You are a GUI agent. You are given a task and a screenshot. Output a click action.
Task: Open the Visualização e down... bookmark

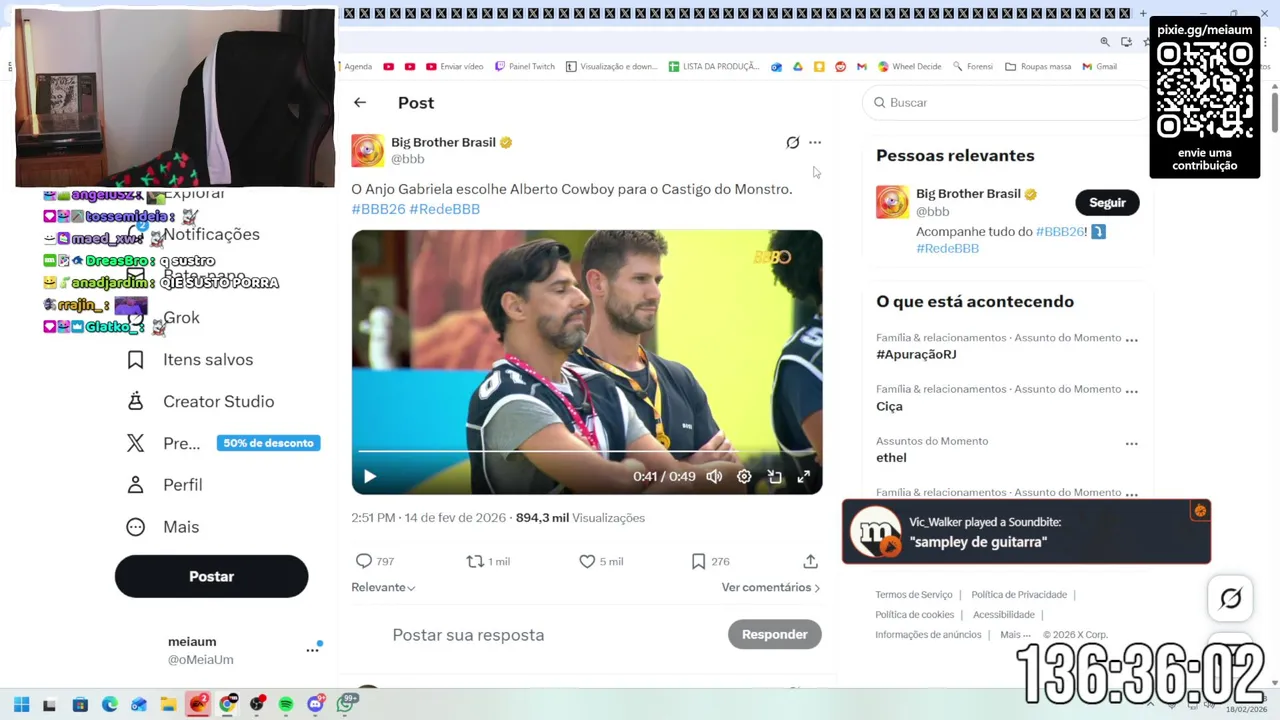[x=612, y=66]
